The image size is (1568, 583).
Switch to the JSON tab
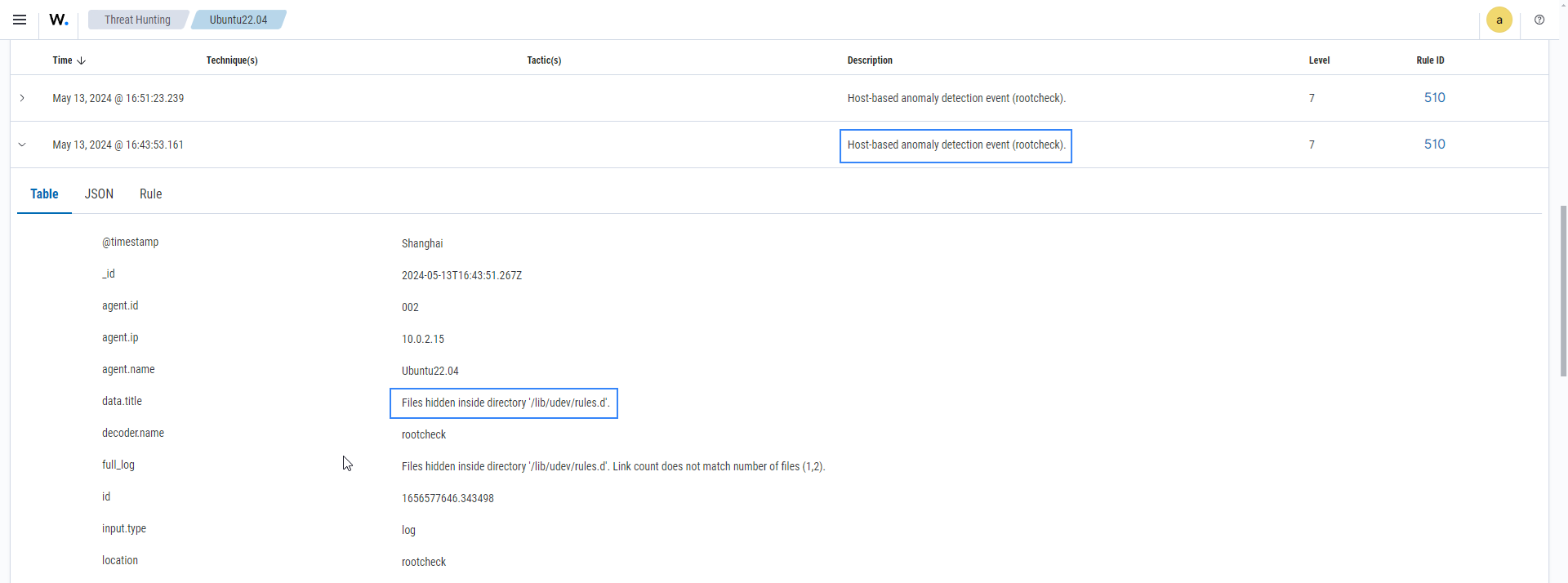pyautogui.click(x=99, y=194)
